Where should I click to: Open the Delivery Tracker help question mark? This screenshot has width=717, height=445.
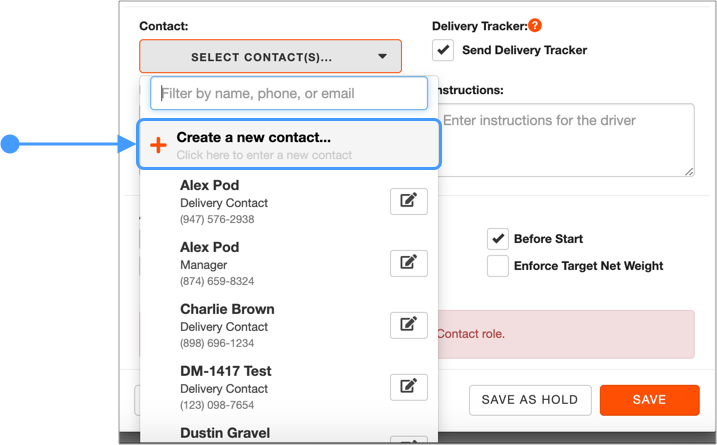coord(535,26)
